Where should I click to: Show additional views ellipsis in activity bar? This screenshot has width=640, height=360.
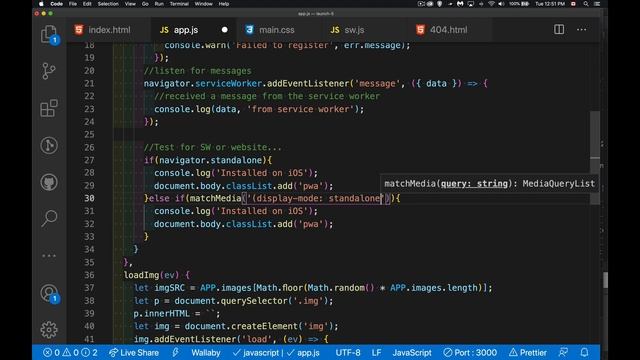[49, 256]
